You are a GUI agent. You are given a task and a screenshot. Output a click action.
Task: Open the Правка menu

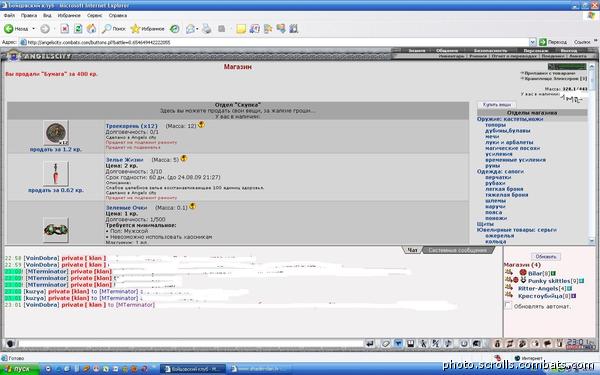coord(29,16)
